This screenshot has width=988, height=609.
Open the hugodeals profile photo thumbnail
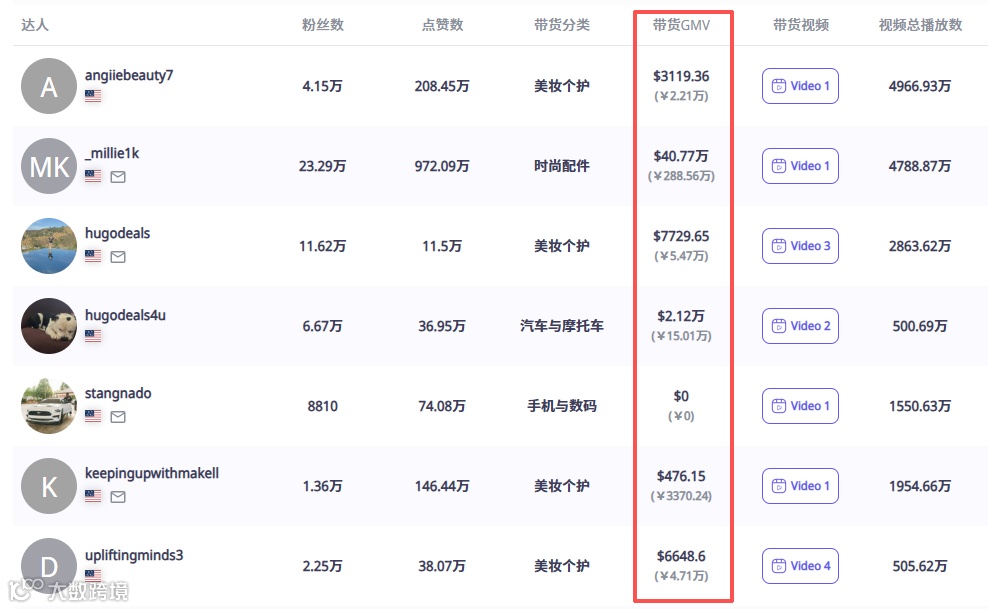[x=49, y=246]
